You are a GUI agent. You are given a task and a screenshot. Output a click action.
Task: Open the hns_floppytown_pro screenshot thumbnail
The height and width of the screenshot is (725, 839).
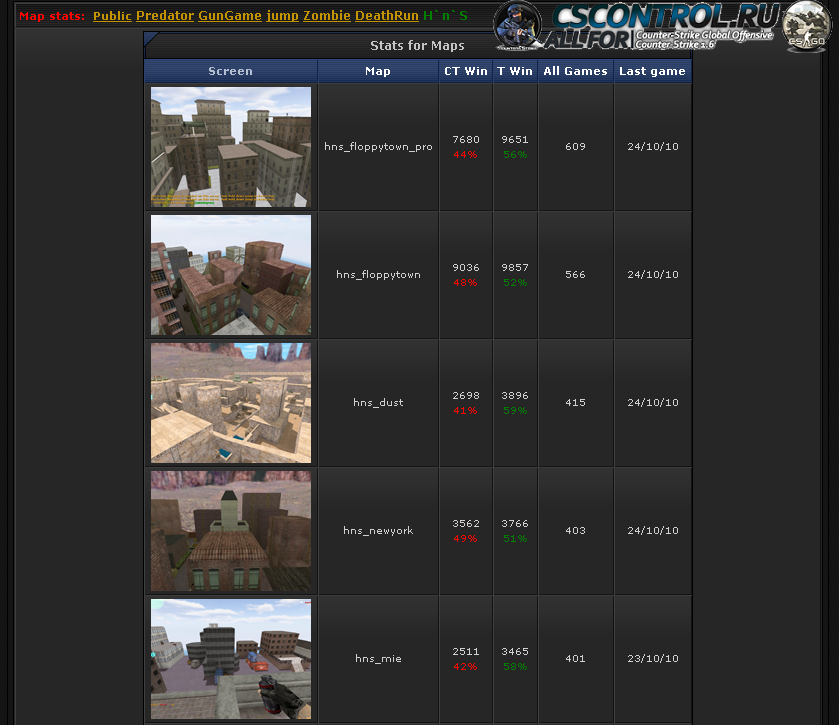pyautogui.click(x=231, y=147)
